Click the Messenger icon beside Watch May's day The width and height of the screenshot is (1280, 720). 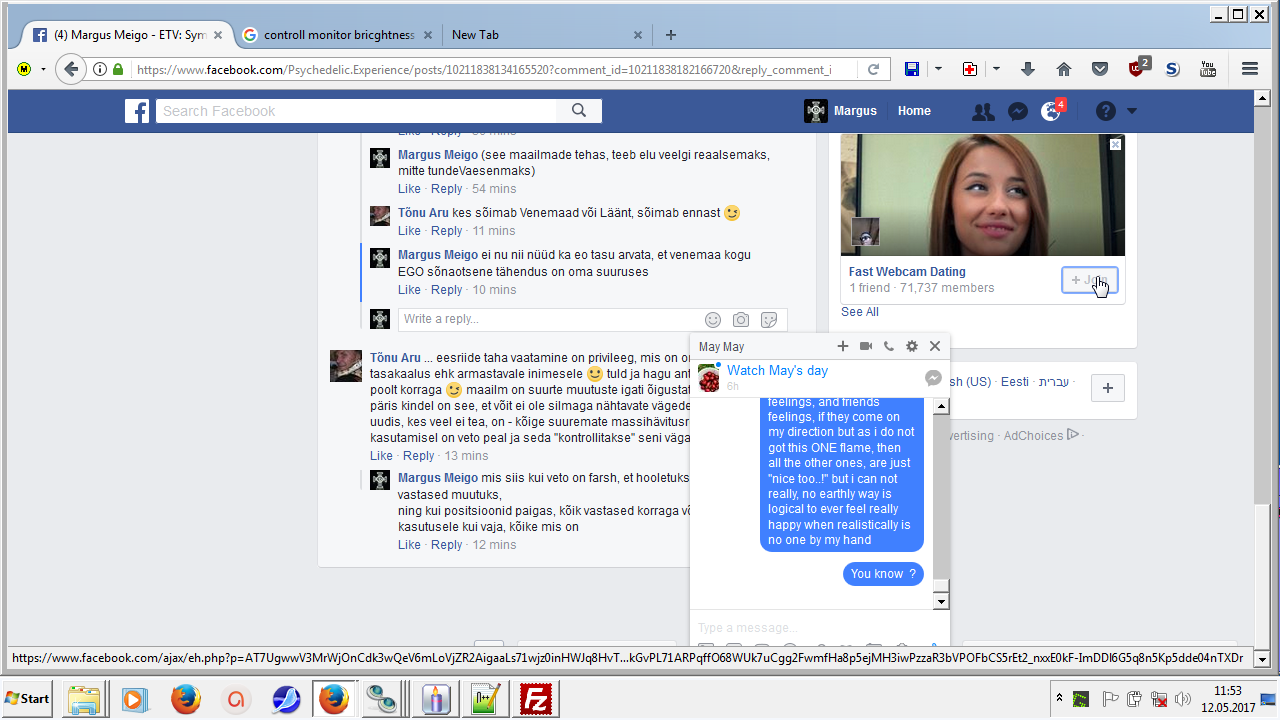click(933, 378)
